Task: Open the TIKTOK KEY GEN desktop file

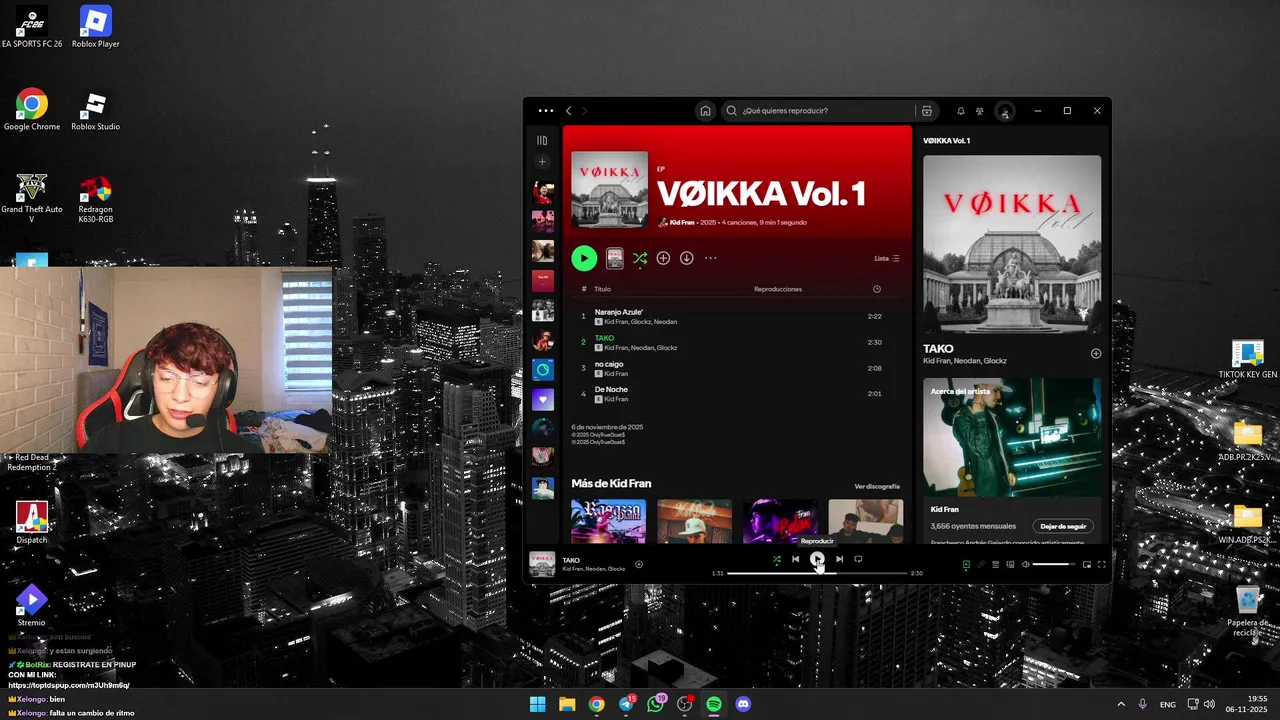Action: point(1247,360)
